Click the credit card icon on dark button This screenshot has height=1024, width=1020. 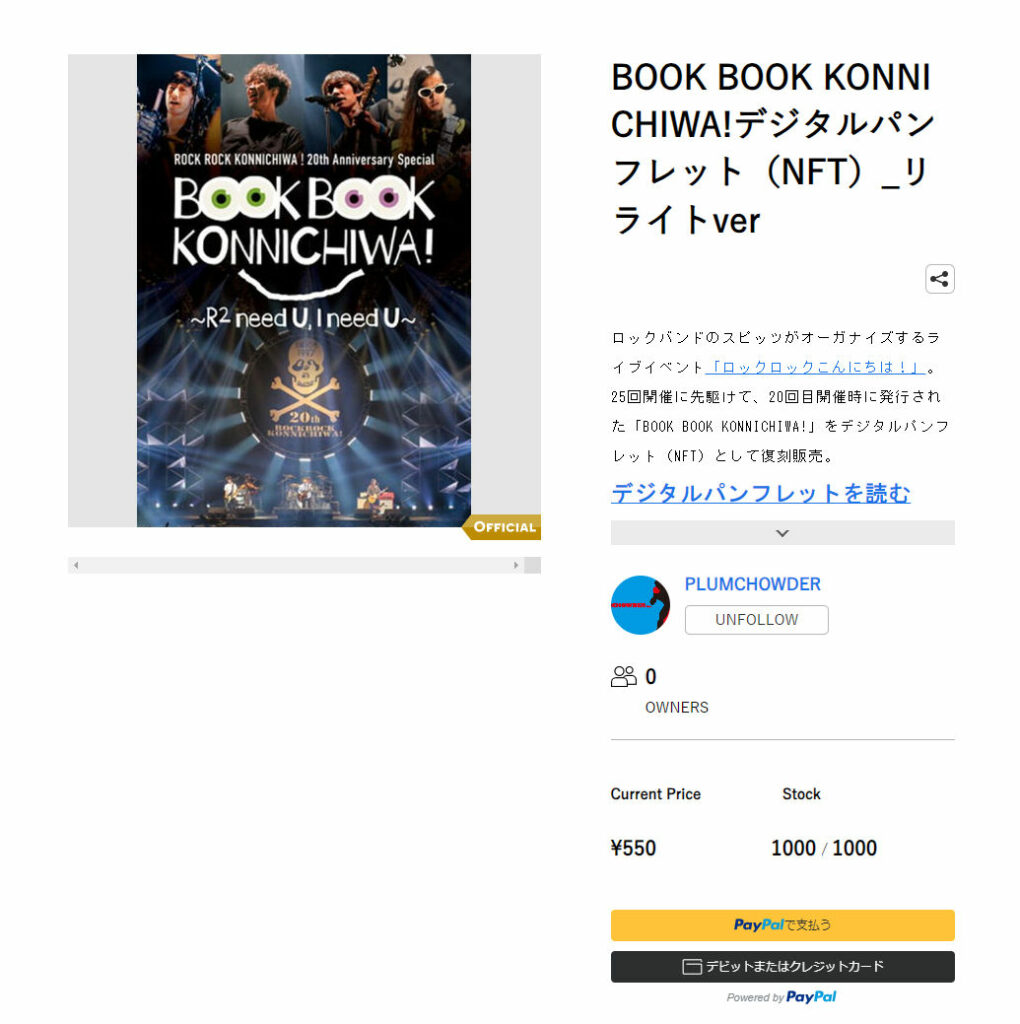692,967
